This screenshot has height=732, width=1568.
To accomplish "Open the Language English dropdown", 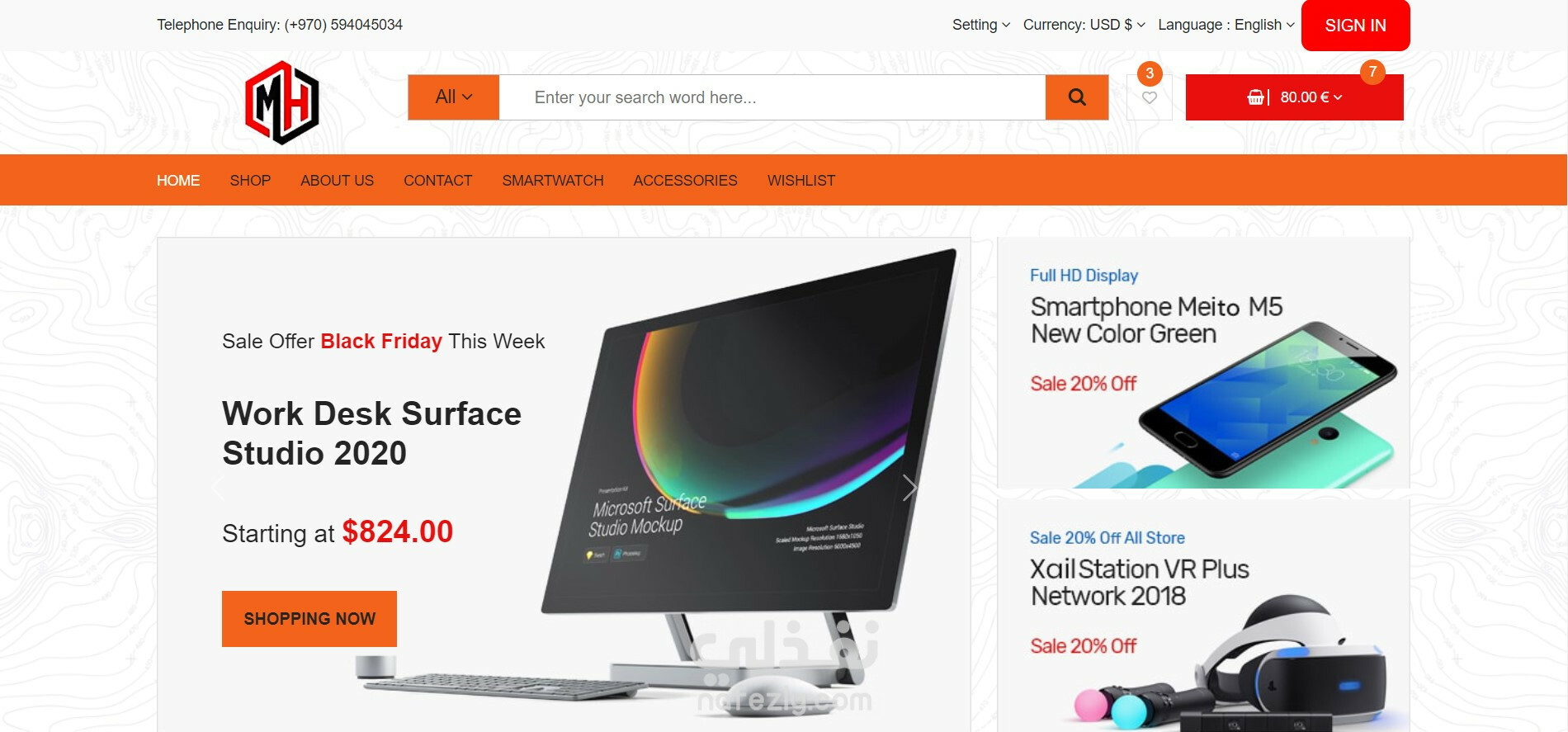I will coord(1226,25).
